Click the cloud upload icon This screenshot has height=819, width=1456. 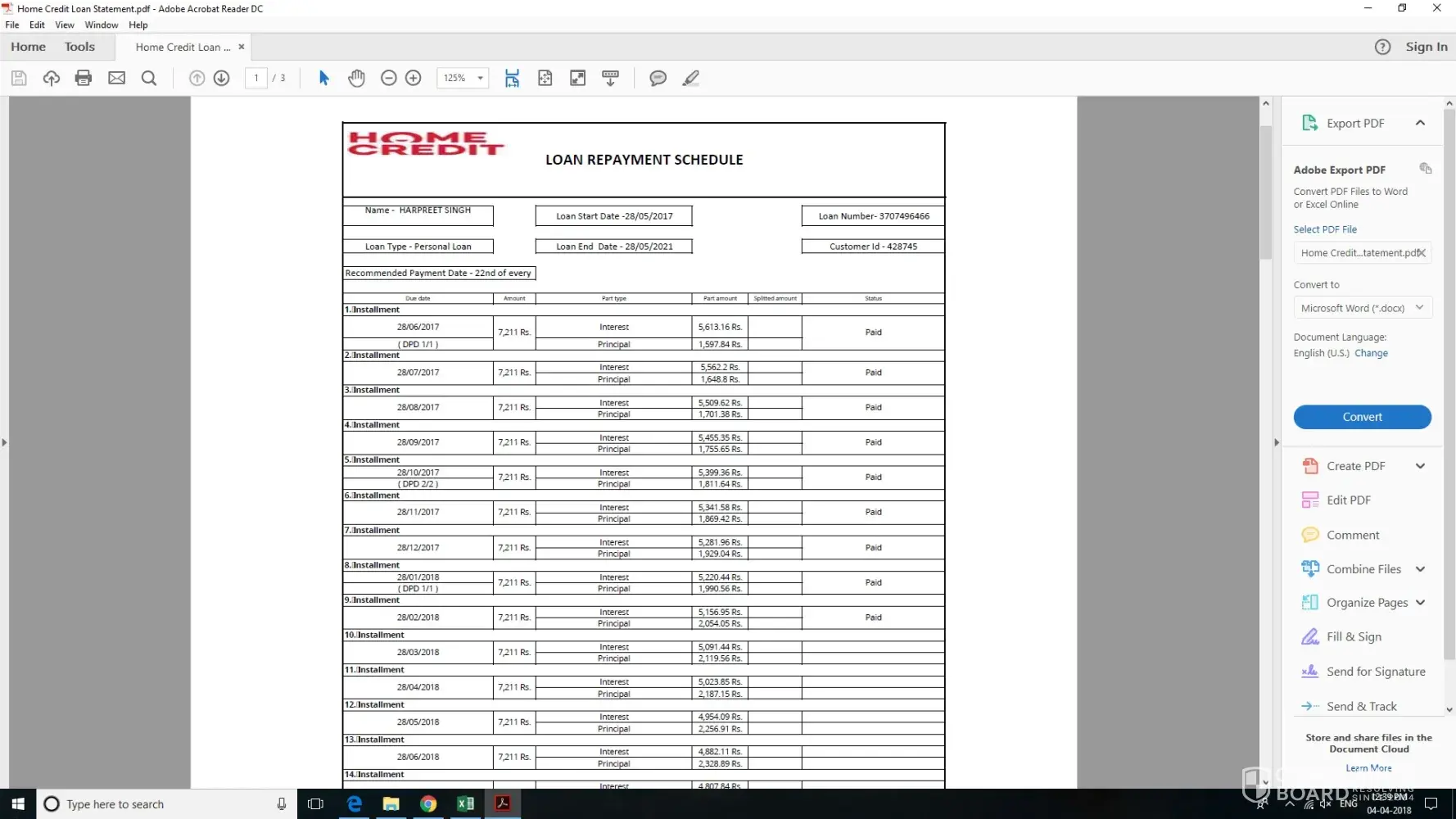click(x=52, y=78)
